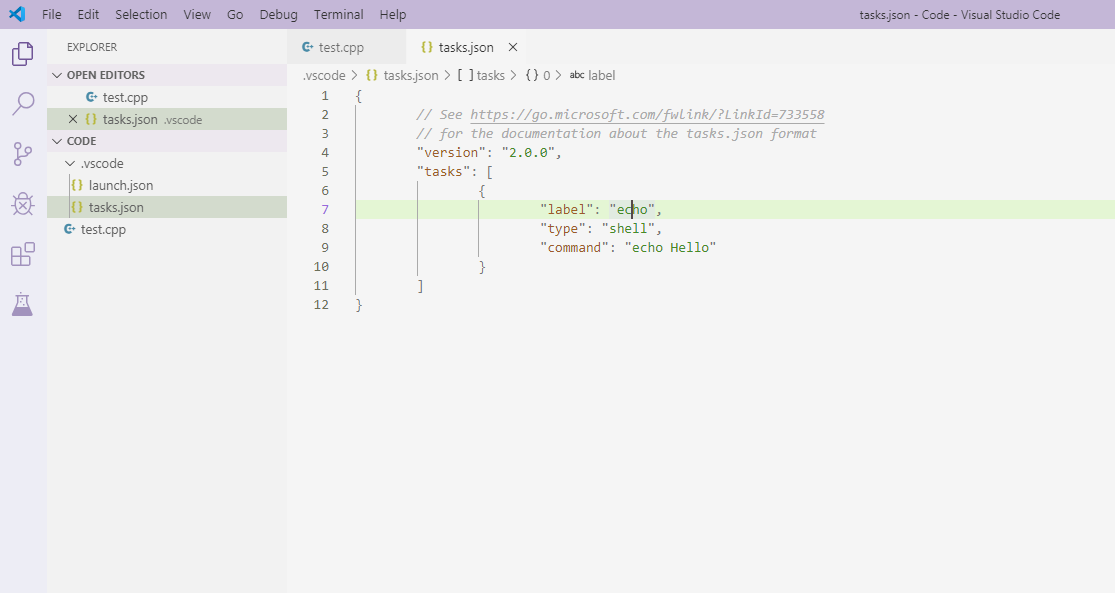Open the Search view icon
Screen dimensions: 1115x593
click(x=23, y=104)
